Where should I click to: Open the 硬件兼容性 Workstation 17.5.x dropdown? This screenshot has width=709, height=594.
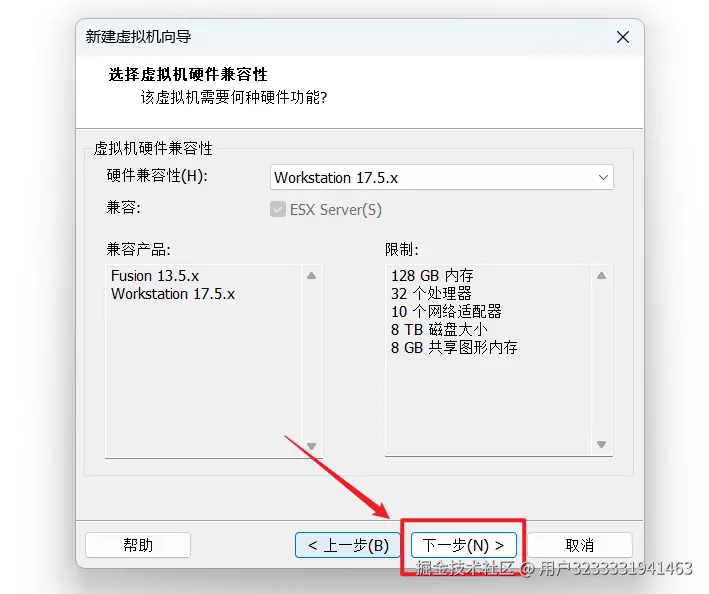(442, 177)
